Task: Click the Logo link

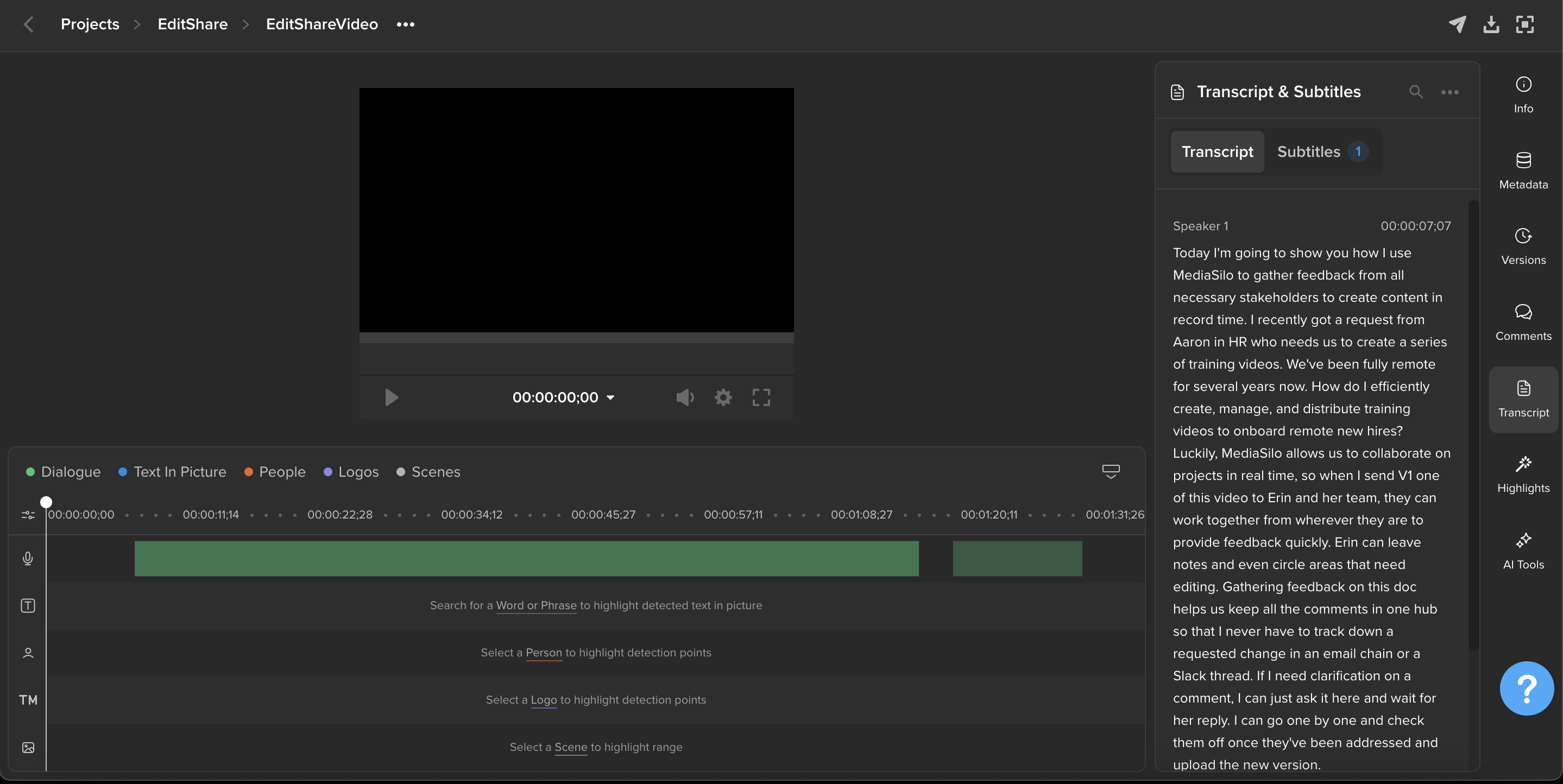Action: [x=544, y=700]
